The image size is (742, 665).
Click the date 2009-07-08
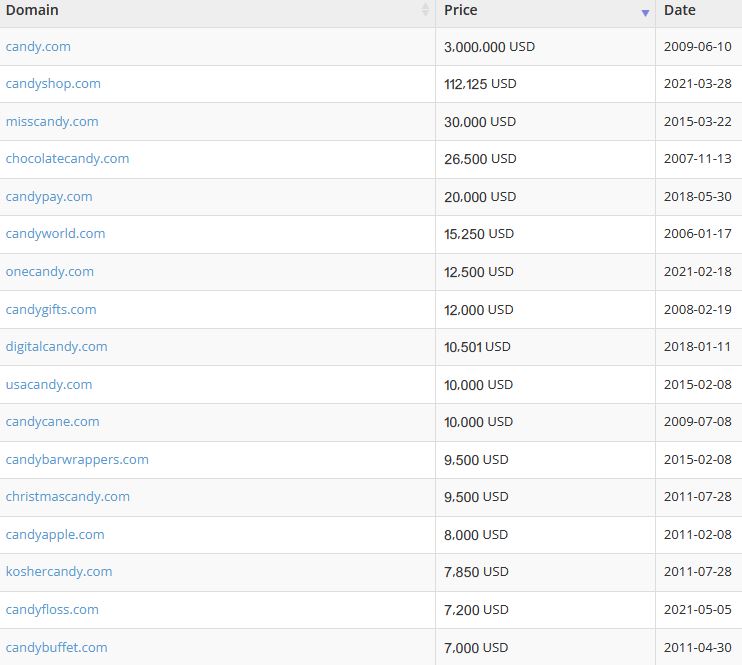(x=698, y=422)
